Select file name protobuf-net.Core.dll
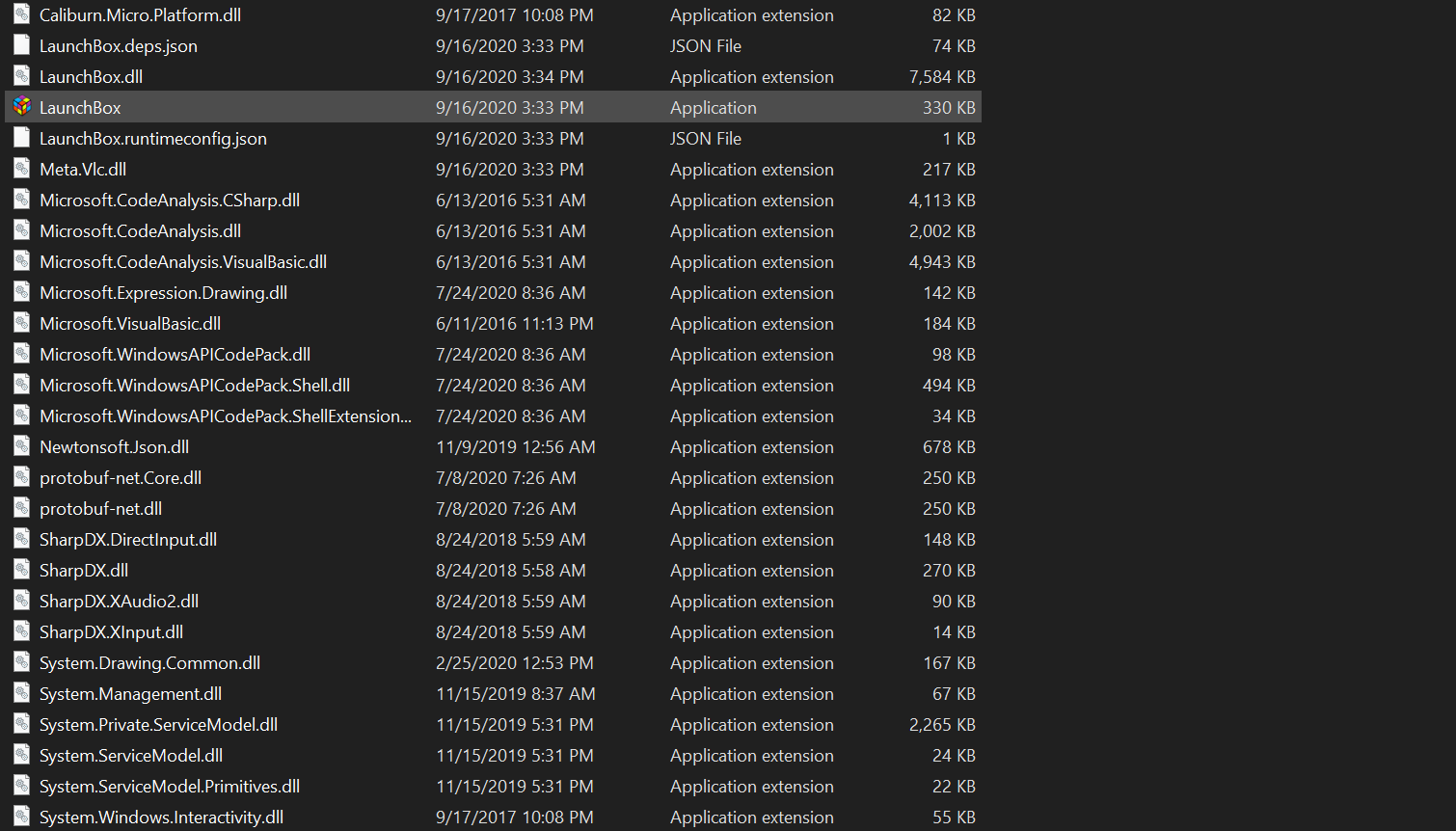The image size is (1456, 831). [121, 478]
